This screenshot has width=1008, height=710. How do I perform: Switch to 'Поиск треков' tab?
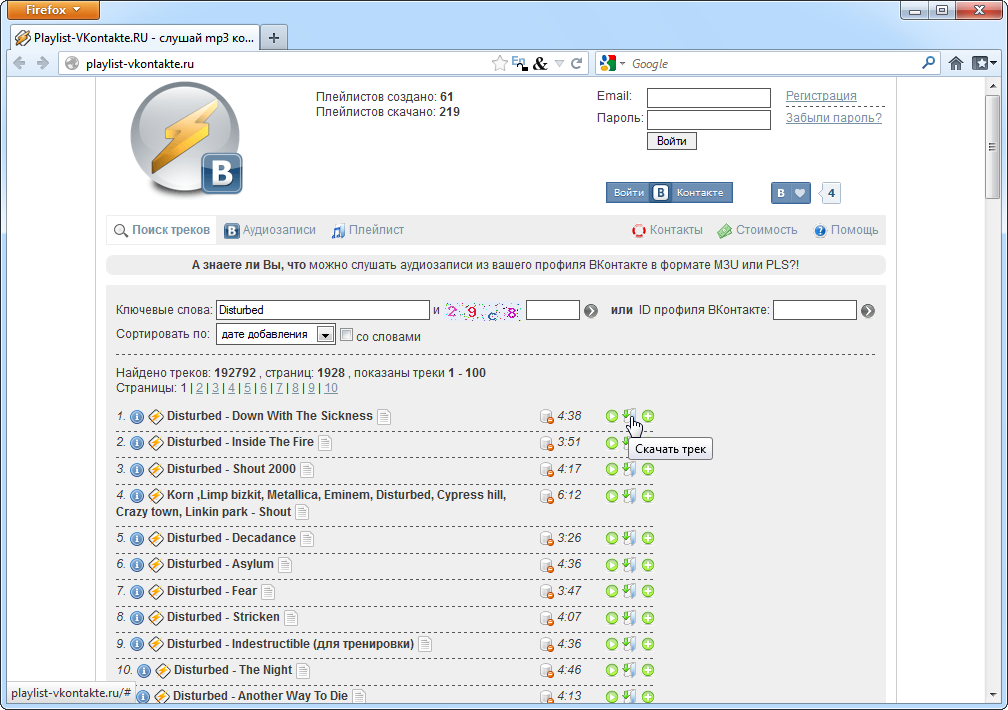(x=162, y=230)
